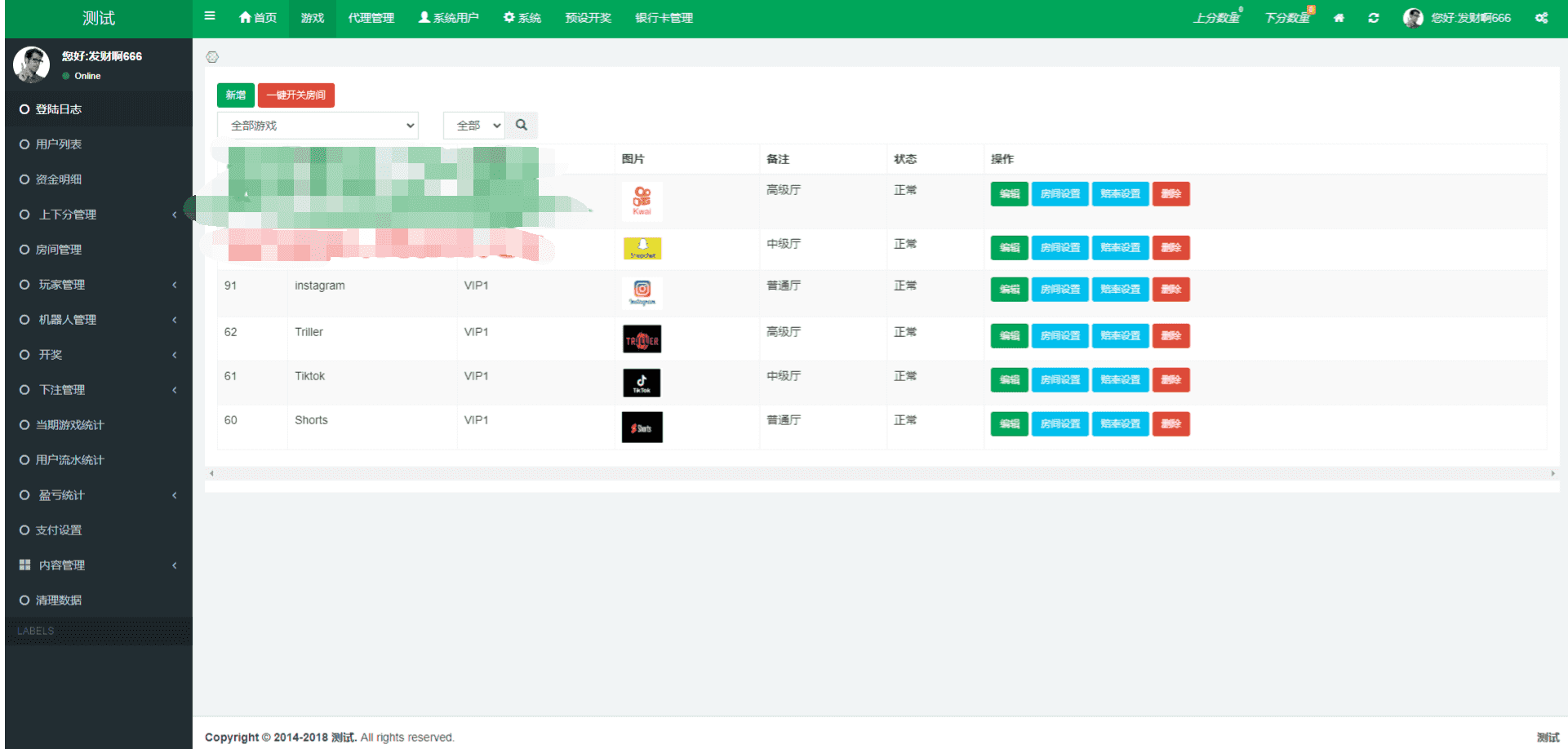Expand the 内容管理 sidebar section
The height and width of the screenshot is (749, 1568).
pos(98,565)
